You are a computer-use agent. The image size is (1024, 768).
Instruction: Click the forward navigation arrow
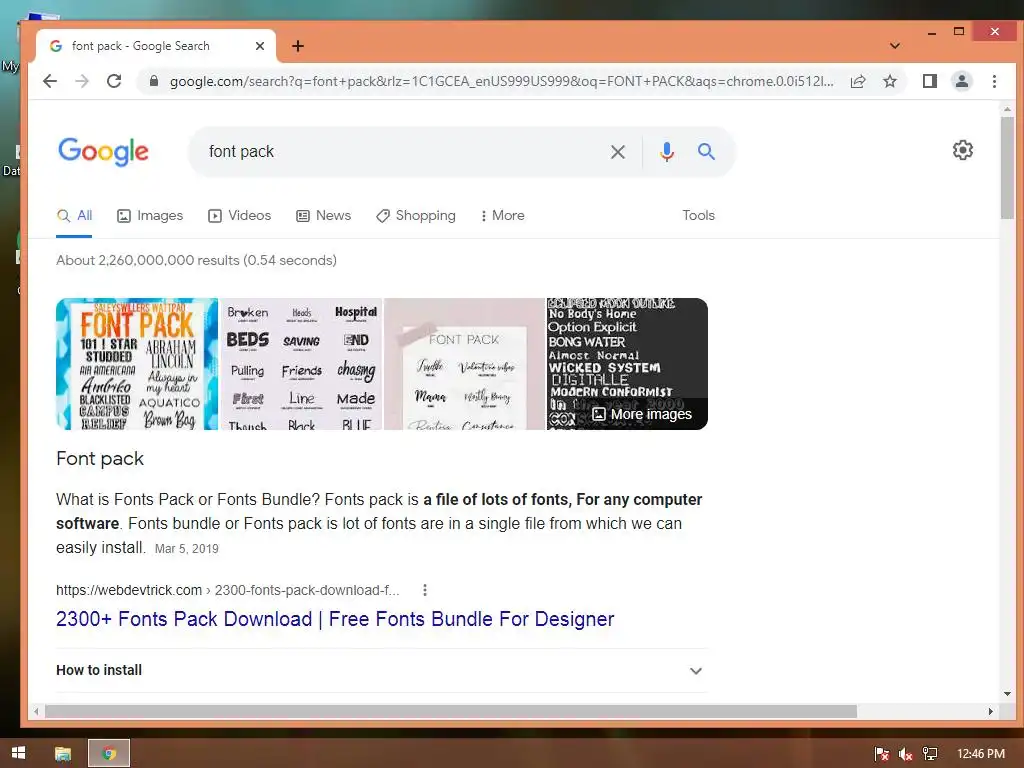(x=82, y=81)
